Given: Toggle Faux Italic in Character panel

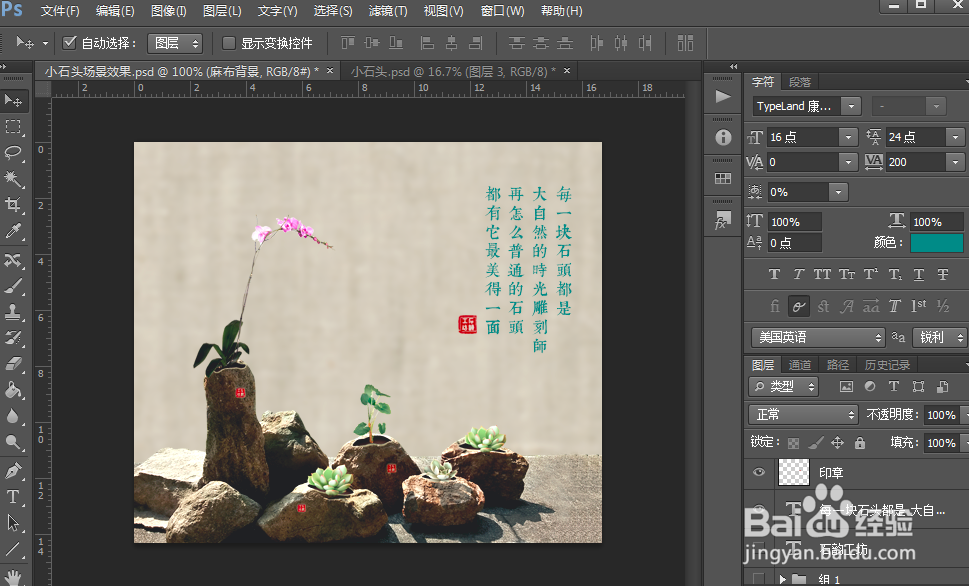Looking at the screenshot, I should (798, 274).
